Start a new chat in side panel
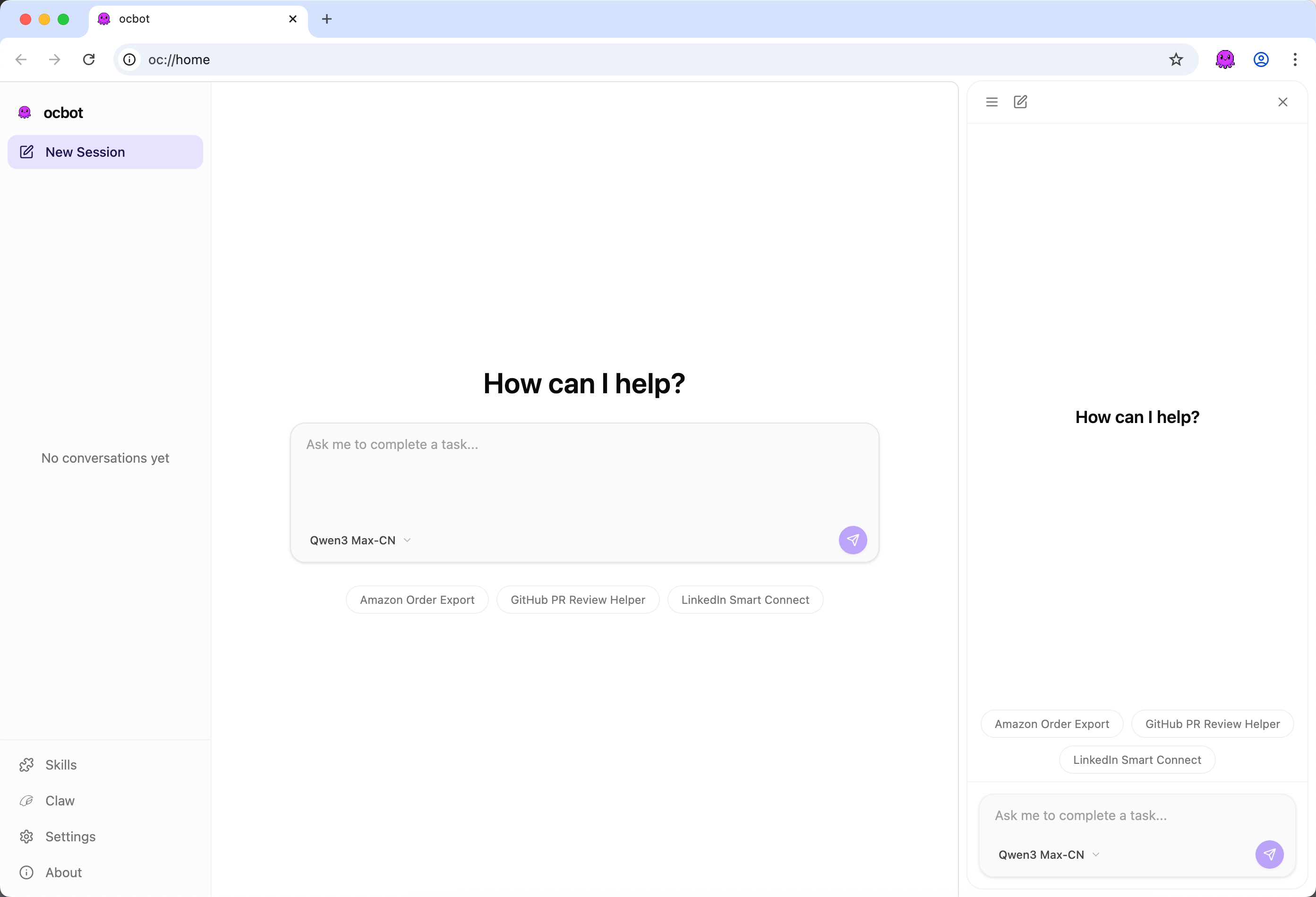 coord(1020,102)
